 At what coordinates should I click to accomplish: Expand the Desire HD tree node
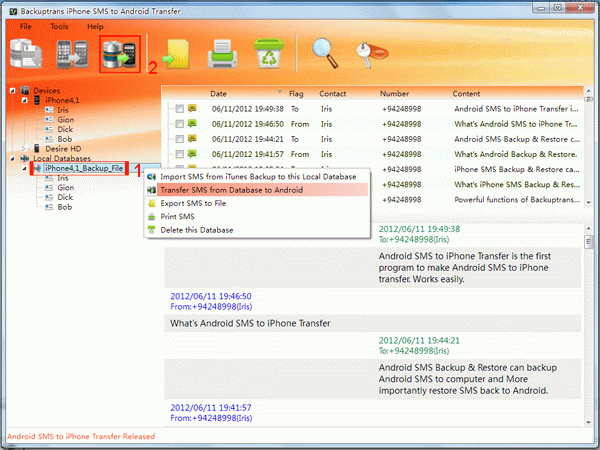tap(24, 148)
